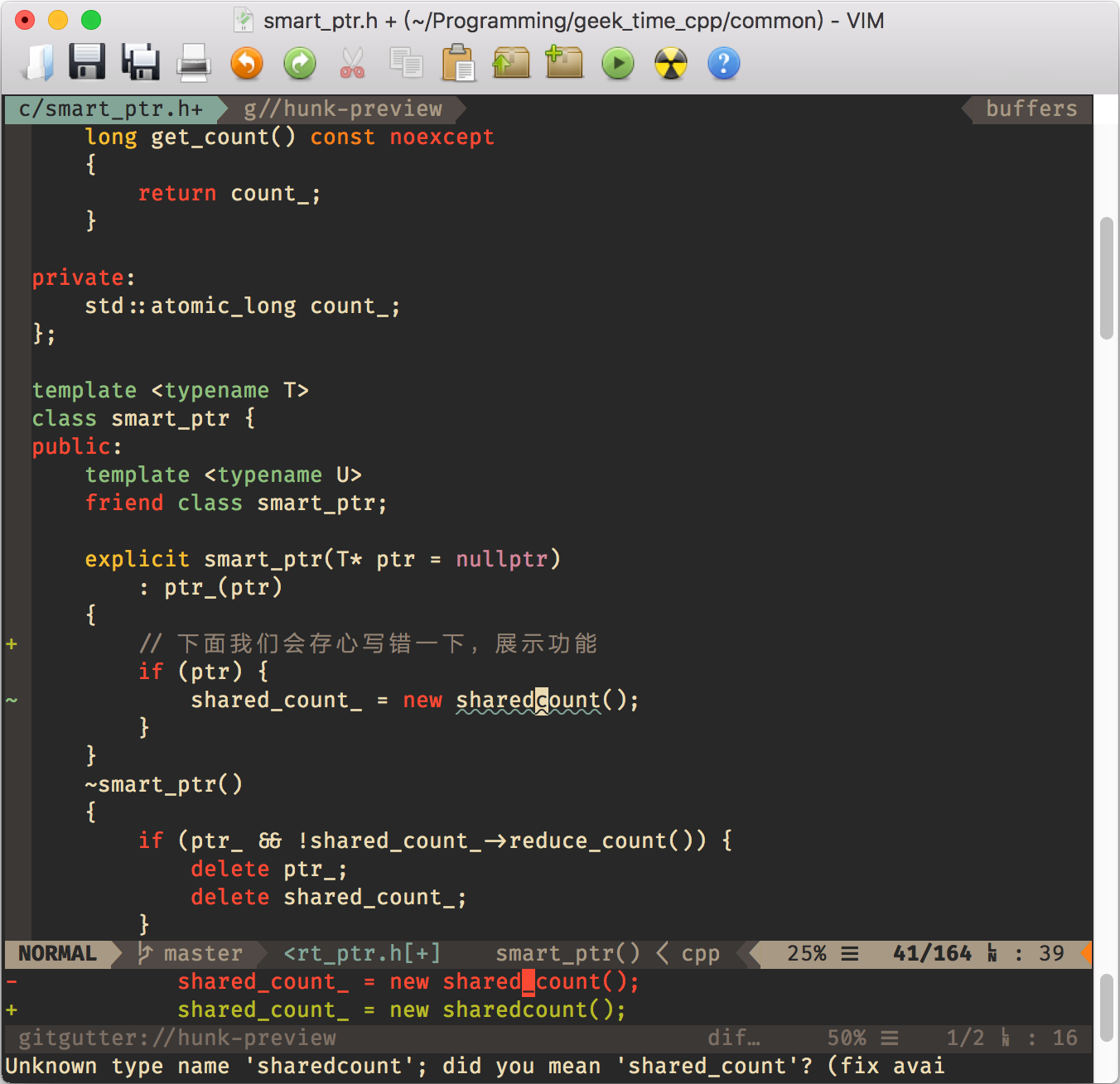Cut selection with the scissors icon
Viewport: 1120px width, 1084px height.
(x=351, y=63)
